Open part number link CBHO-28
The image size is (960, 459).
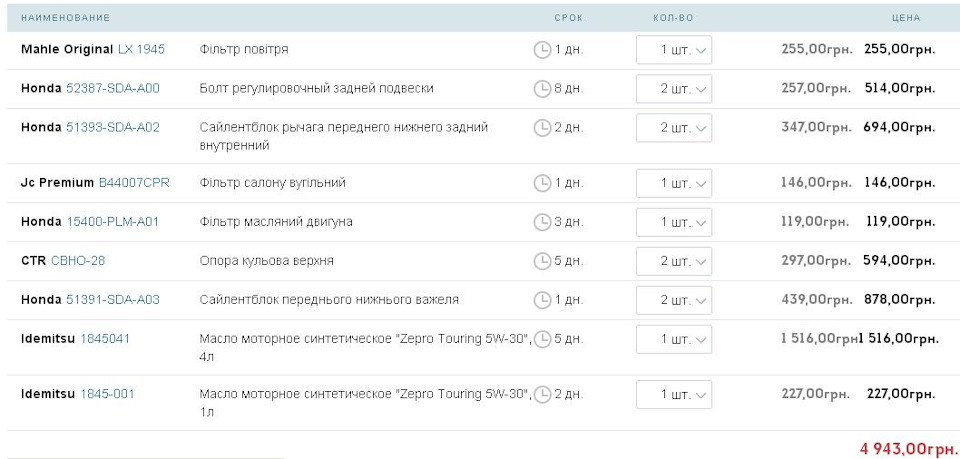pos(78,261)
